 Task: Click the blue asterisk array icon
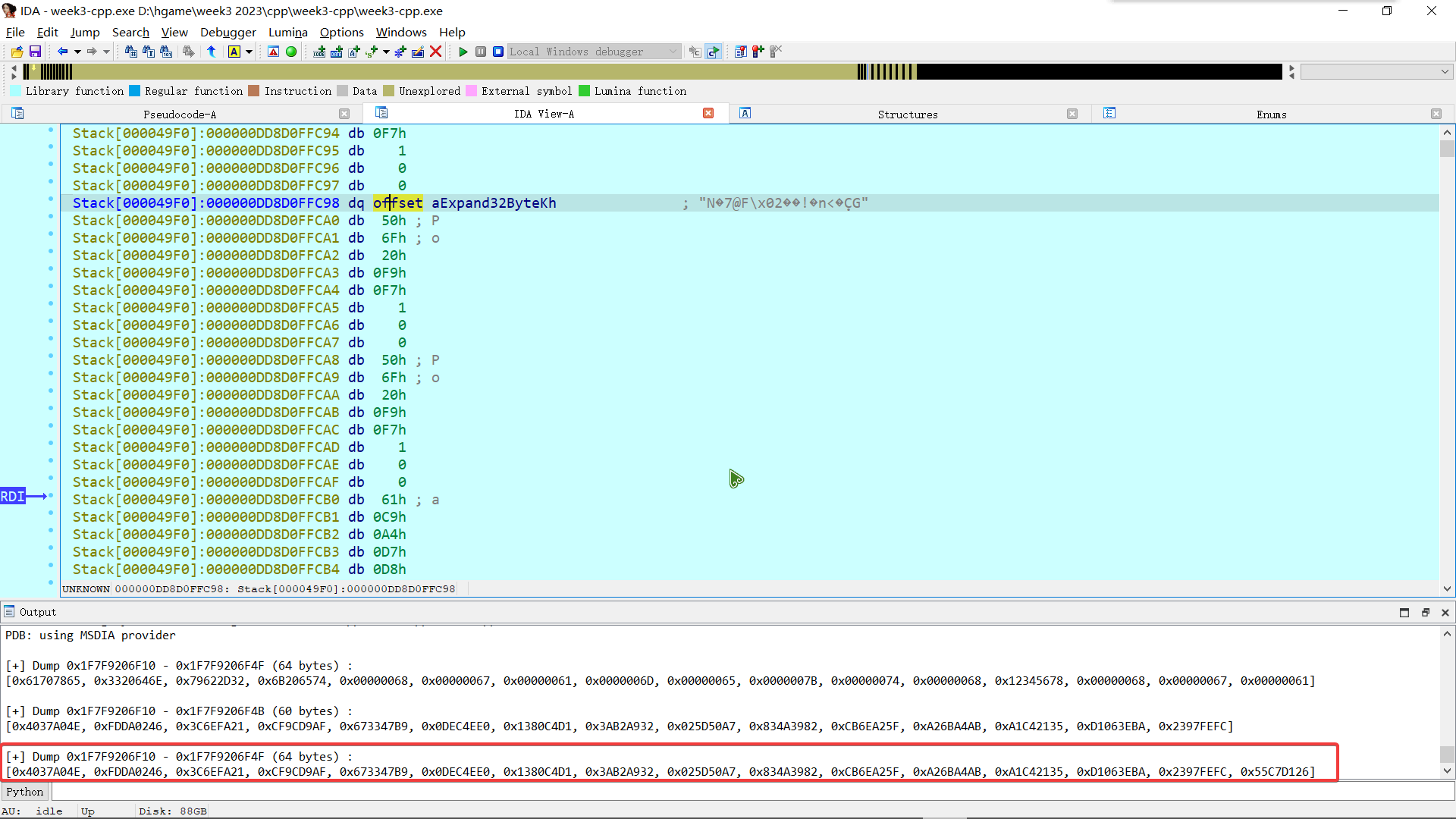400,52
